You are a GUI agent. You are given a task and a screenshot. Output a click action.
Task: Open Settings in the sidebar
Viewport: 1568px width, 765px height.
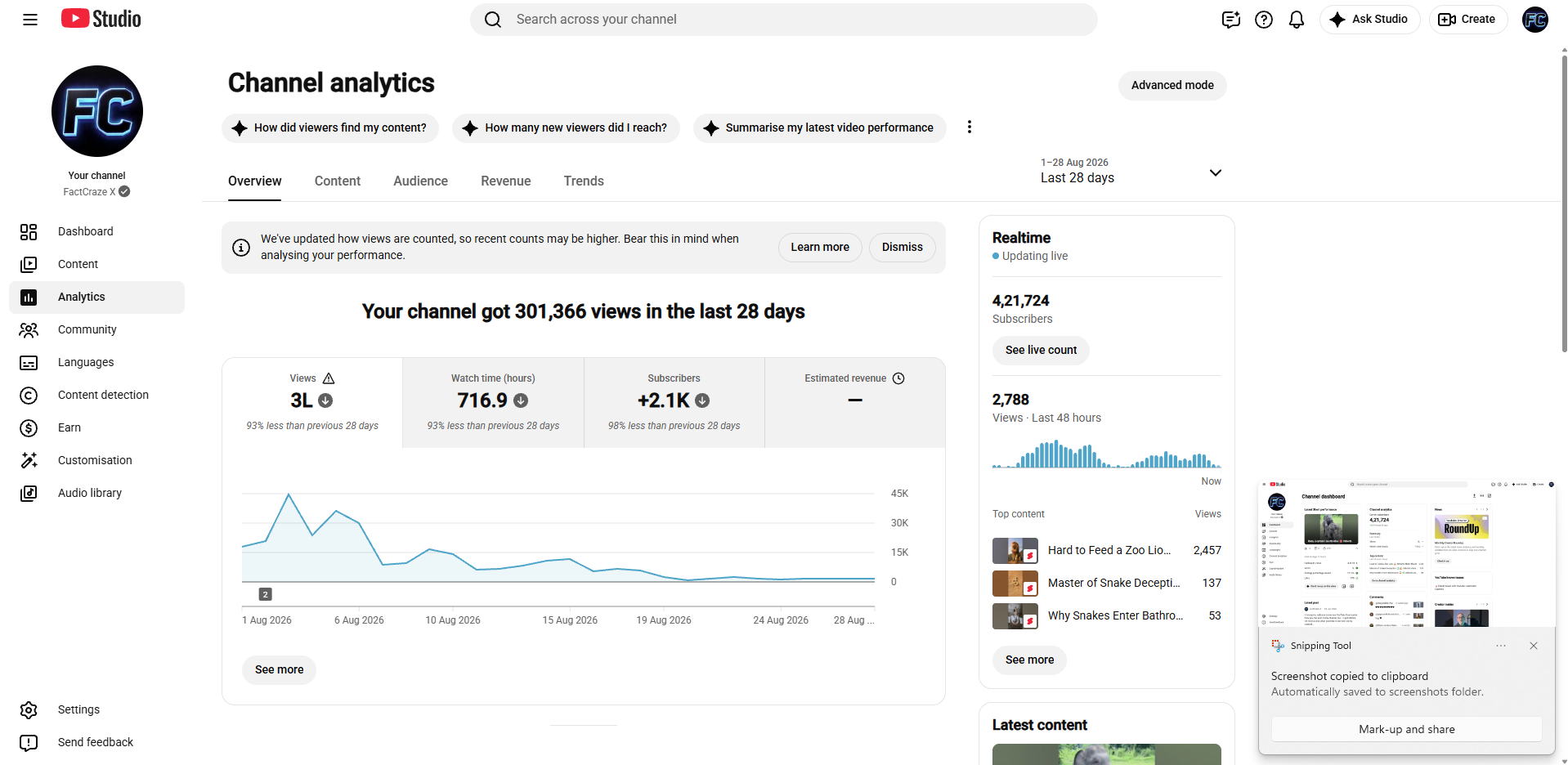coord(97,710)
